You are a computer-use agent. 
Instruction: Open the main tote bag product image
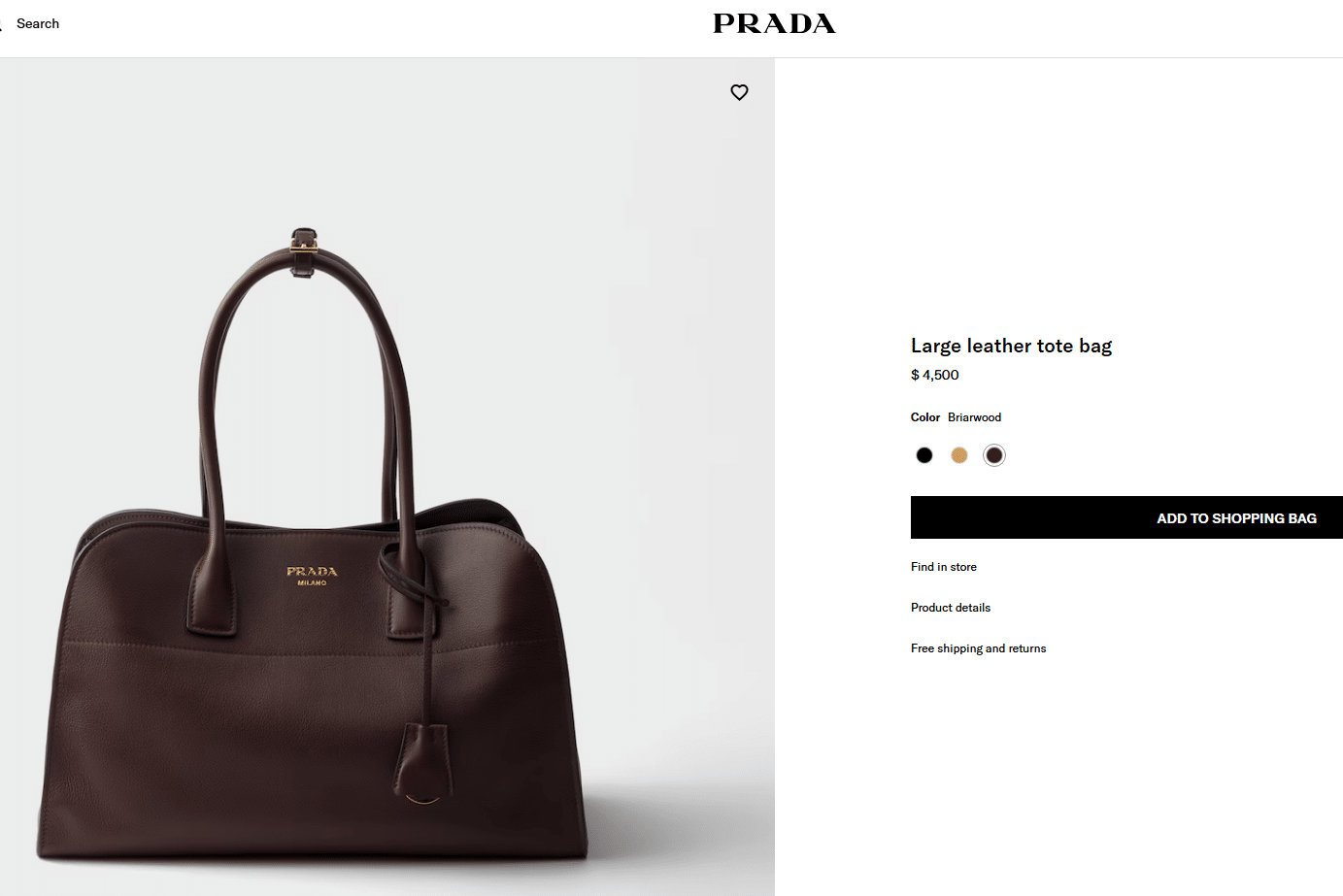[387, 477]
